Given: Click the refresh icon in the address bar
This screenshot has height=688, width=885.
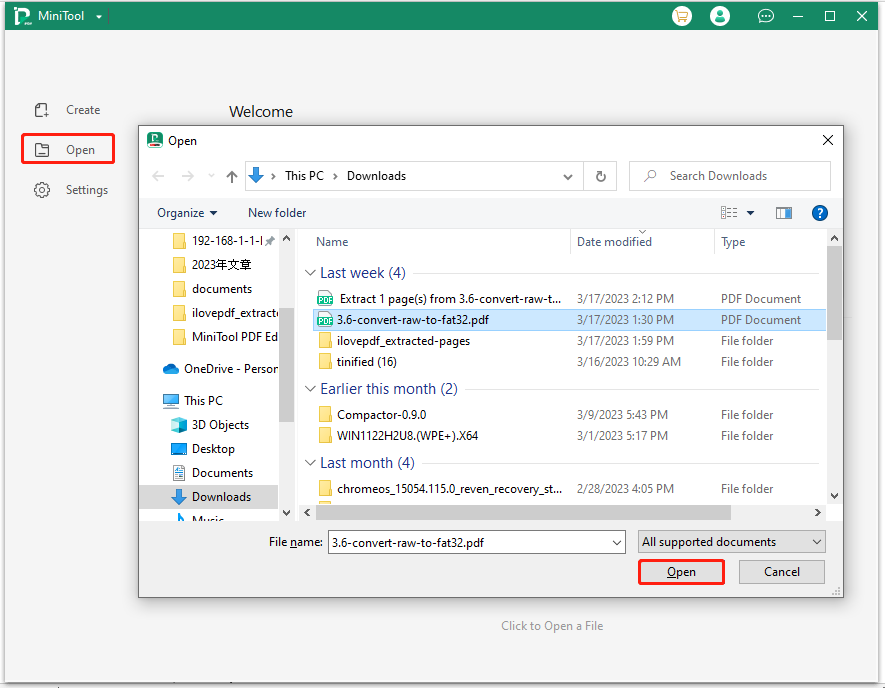Looking at the screenshot, I should (x=600, y=175).
